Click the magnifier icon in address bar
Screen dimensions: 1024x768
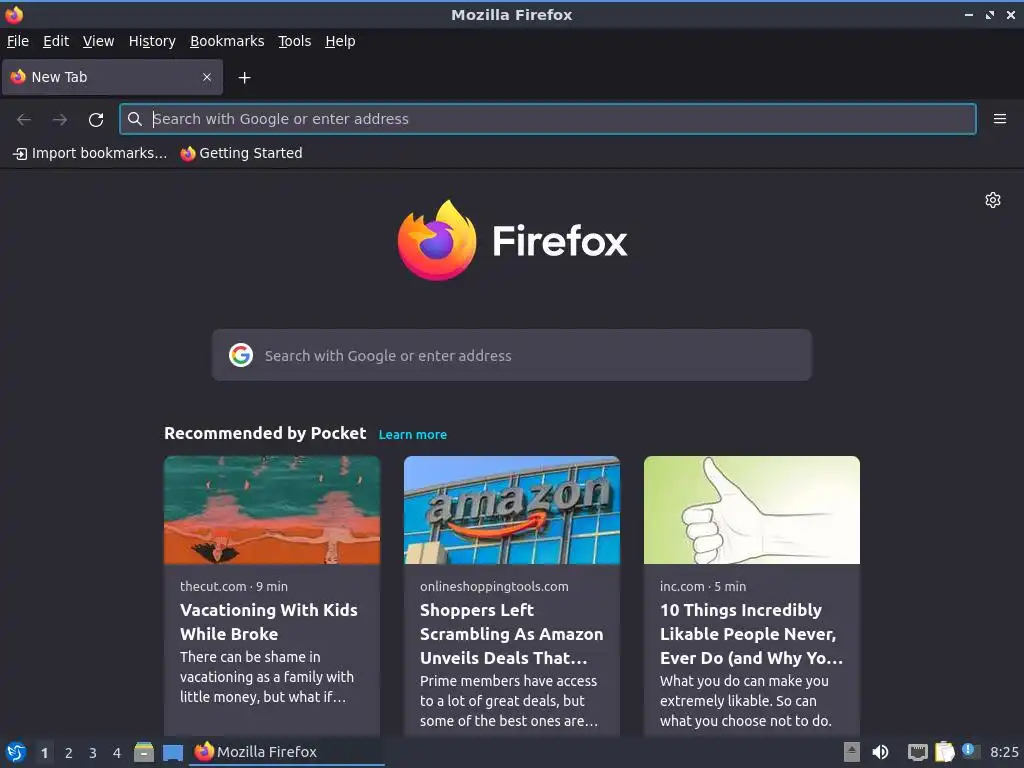click(135, 119)
